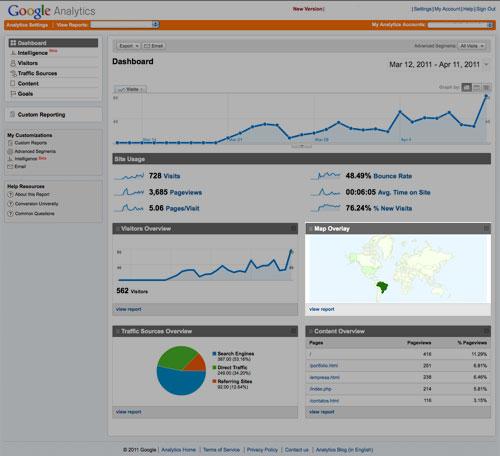Click the Email button in the toolbar
The width and height of the screenshot is (500, 456).
pos(154,46)
